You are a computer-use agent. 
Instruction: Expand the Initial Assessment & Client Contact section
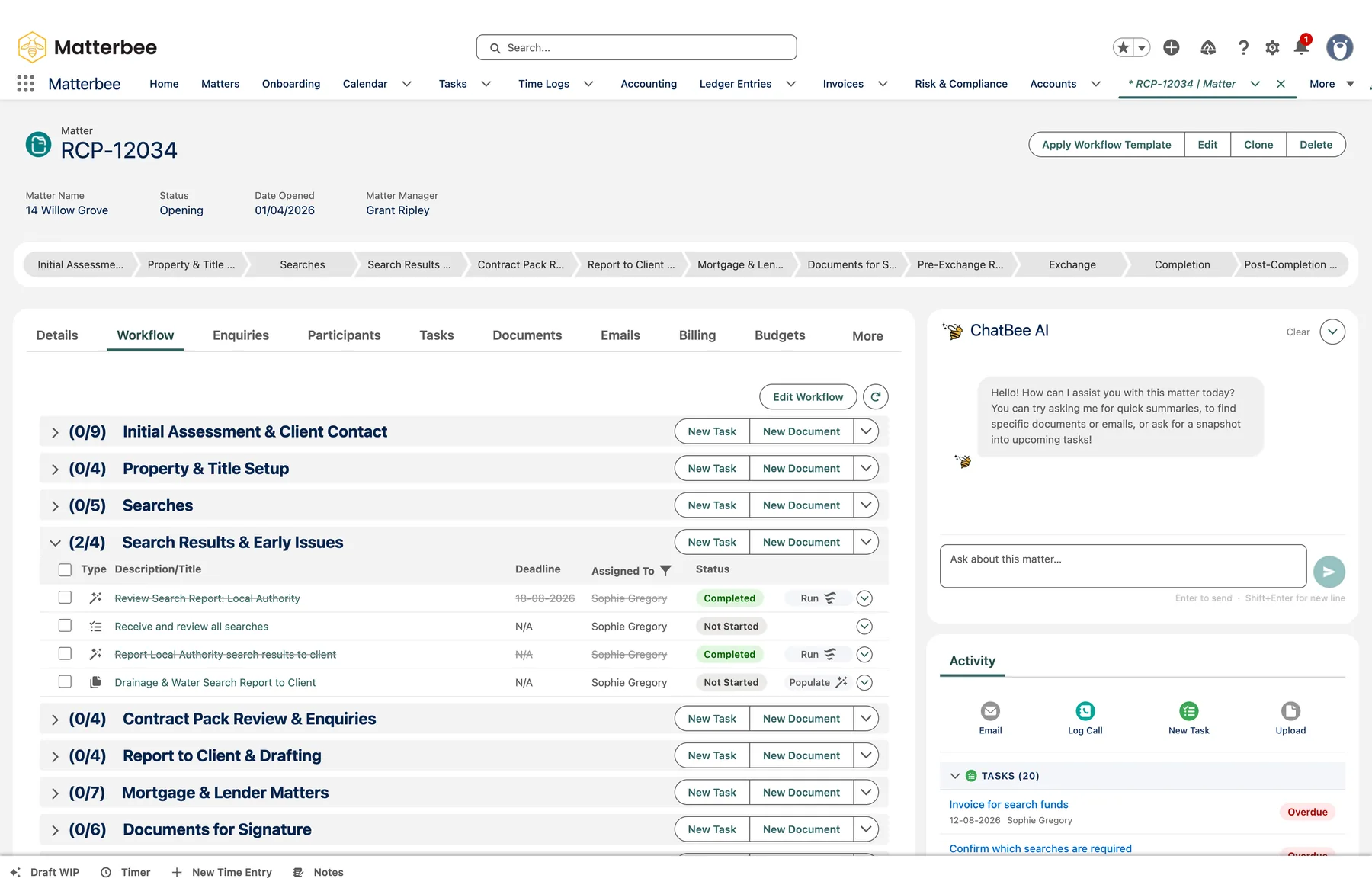point(55,432)
